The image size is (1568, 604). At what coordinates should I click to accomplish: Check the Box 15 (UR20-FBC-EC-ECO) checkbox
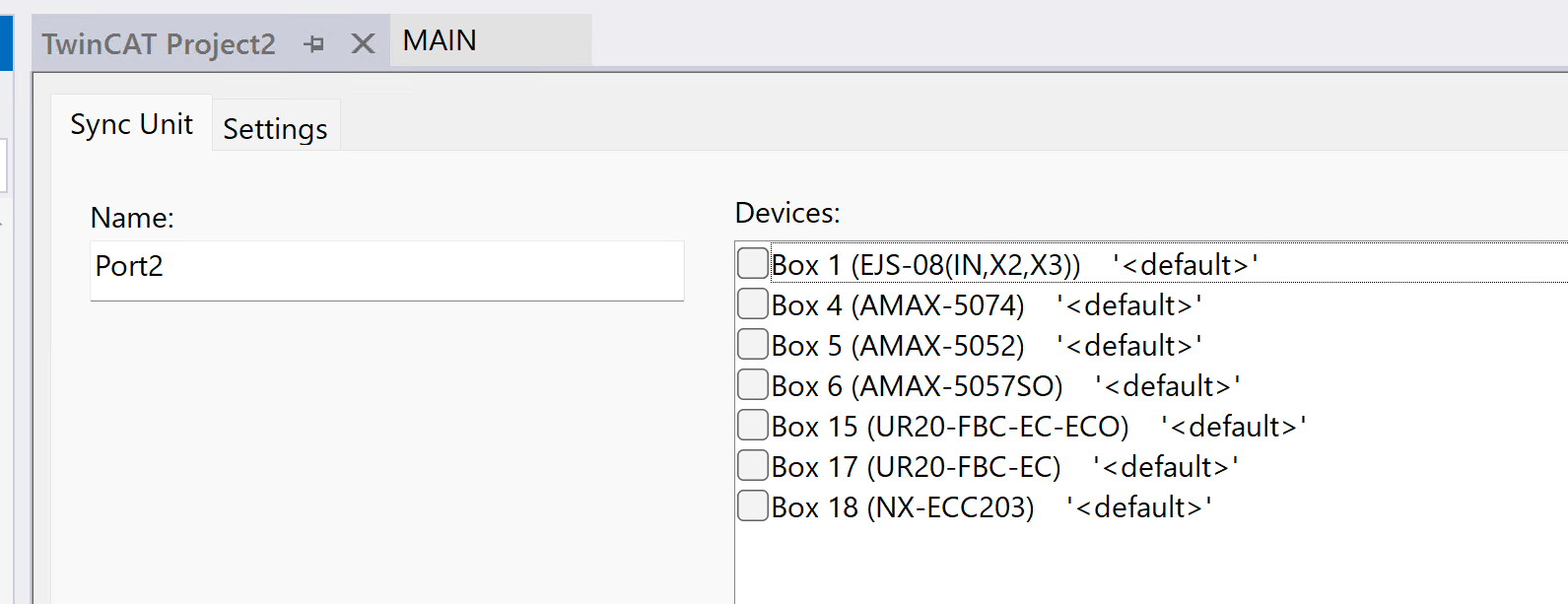coord(753,426)
